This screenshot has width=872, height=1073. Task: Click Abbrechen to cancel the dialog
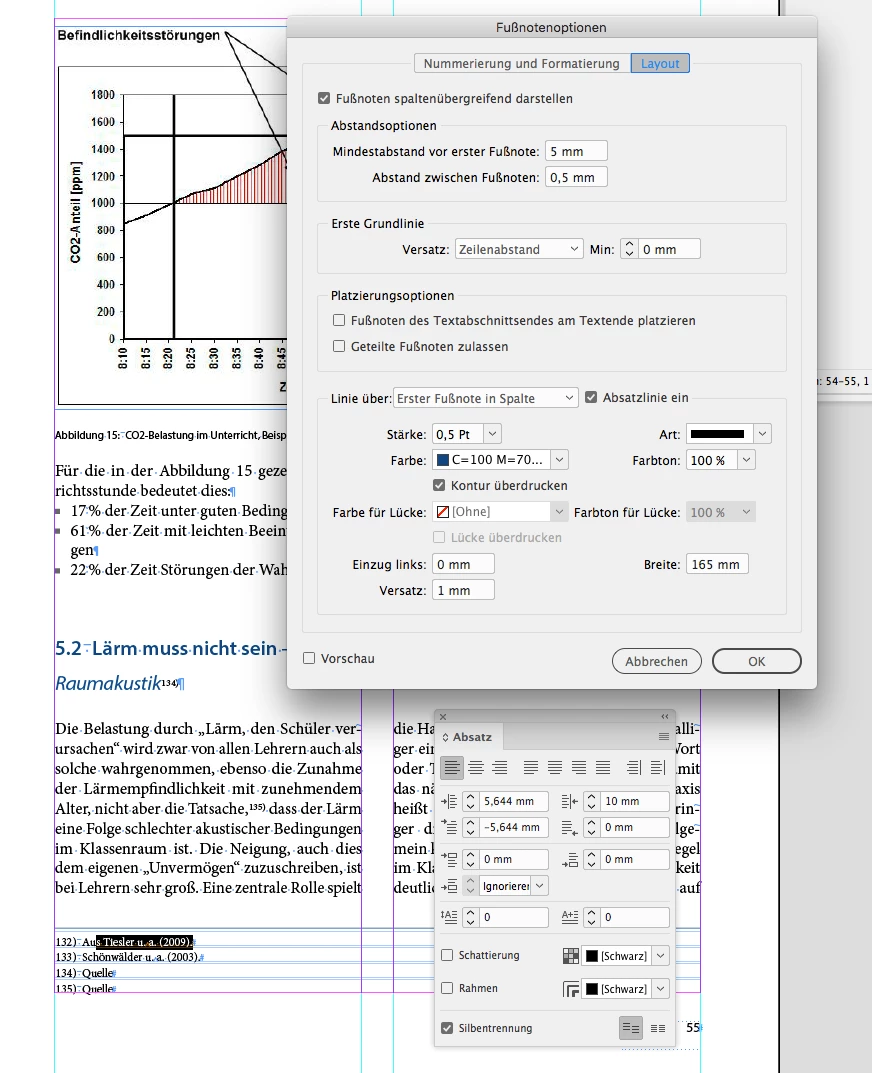[x=656, y=662]
